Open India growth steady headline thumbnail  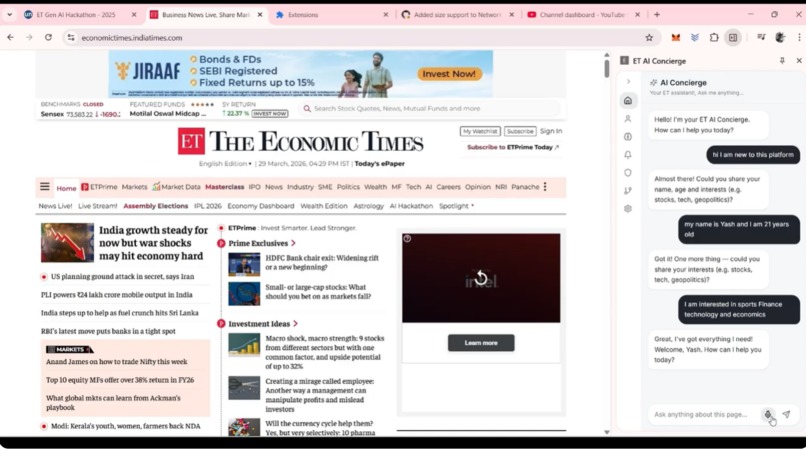click(x=67, y=243)
